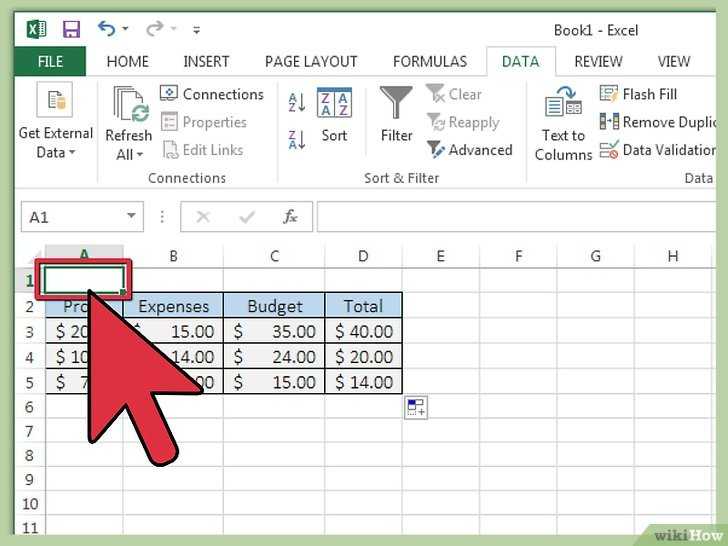Select the row 2 header
This screenshot has height=546, width=728.
(x=30, y=307)
